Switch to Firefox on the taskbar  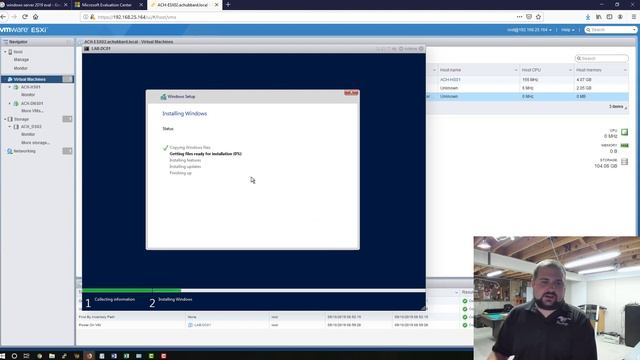click(89, 356)
